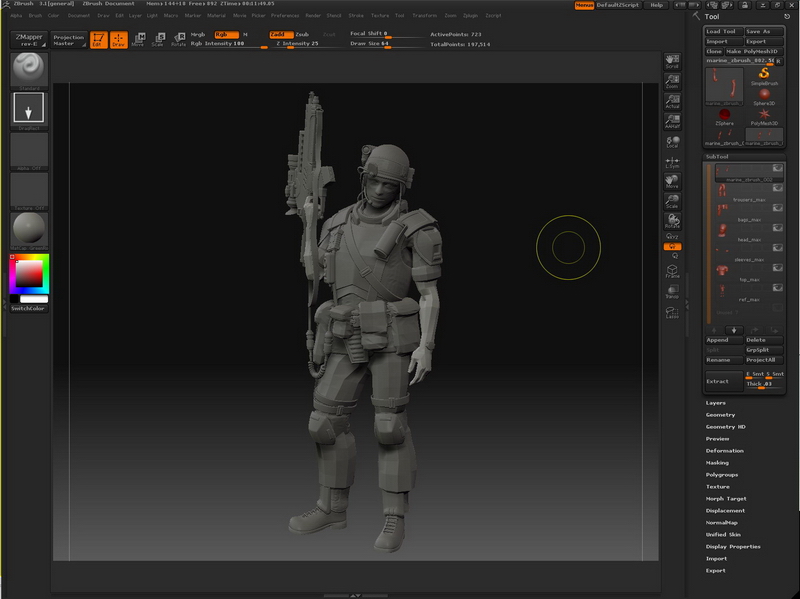Click the Append subtool button

tap(723, 340)
